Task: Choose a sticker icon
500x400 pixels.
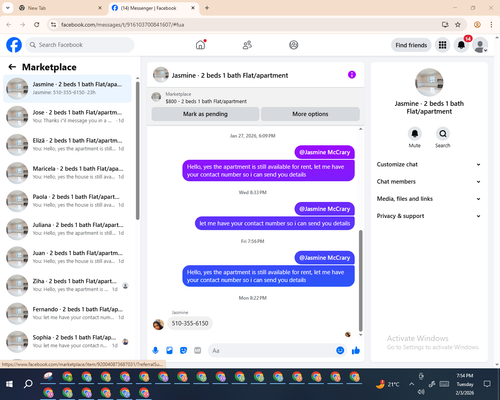Action: pyautogui.click(x=183, y=350)
